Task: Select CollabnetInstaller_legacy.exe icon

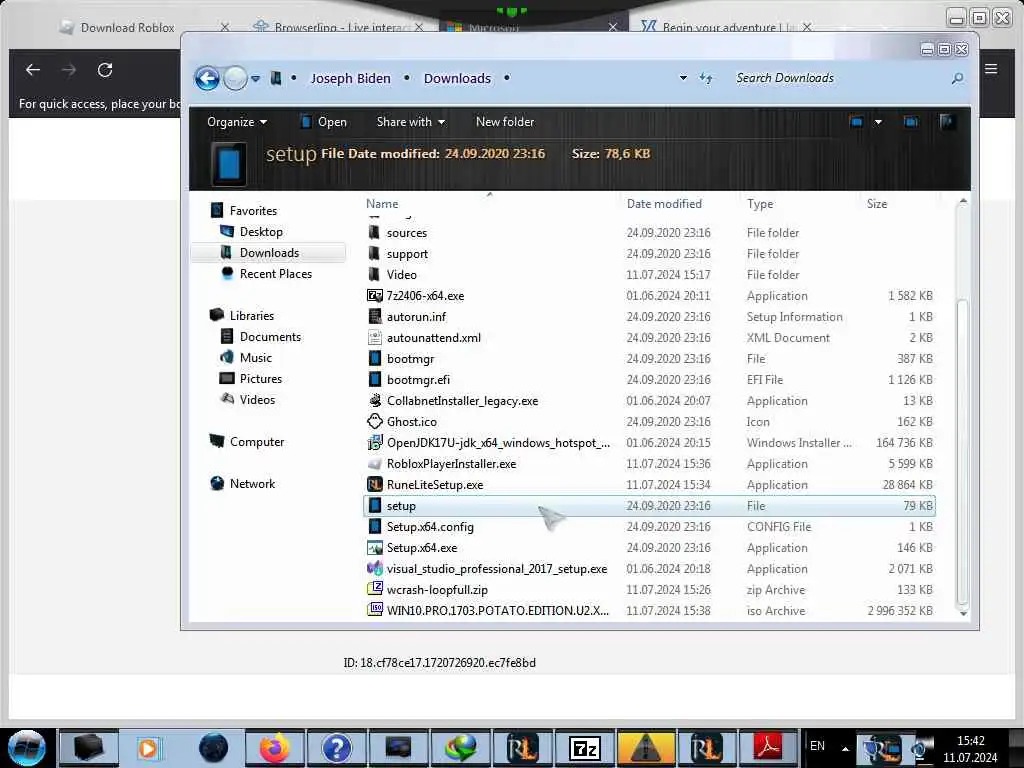Action: (374, 400)
